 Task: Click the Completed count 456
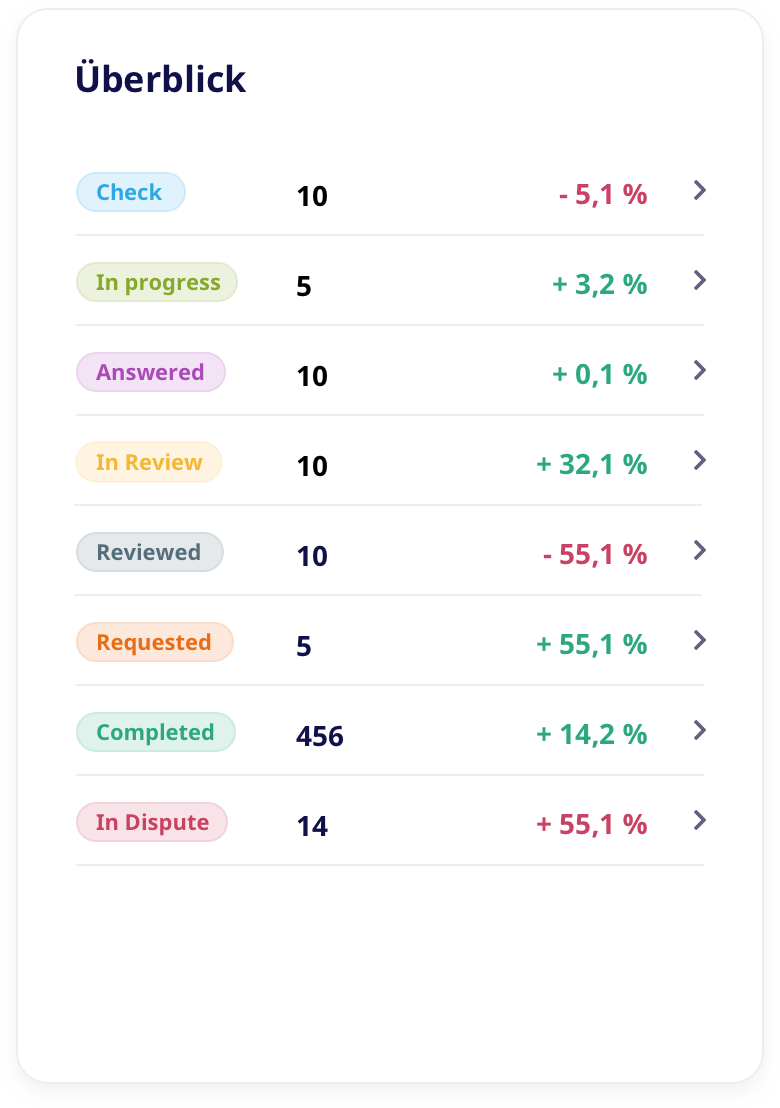tap(320, 737)
